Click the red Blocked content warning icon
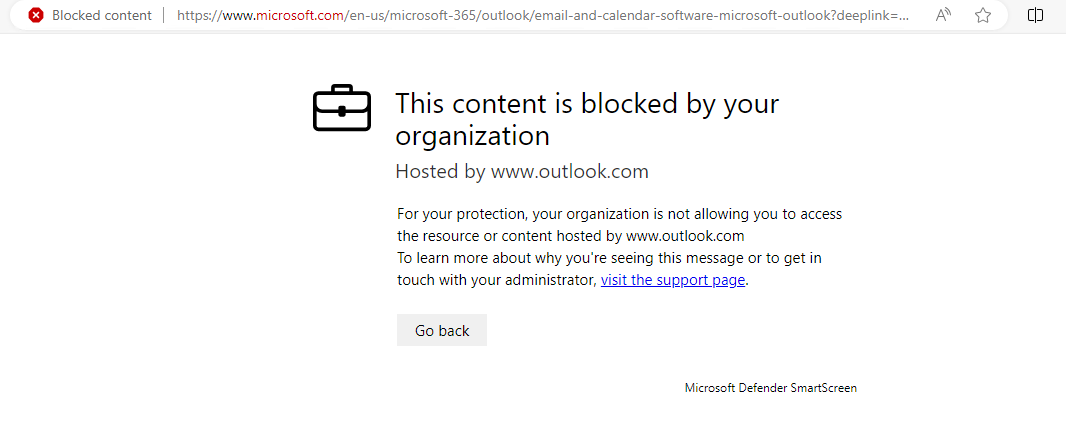Viewport: 1066px width, 445px height. click(36, 15)
